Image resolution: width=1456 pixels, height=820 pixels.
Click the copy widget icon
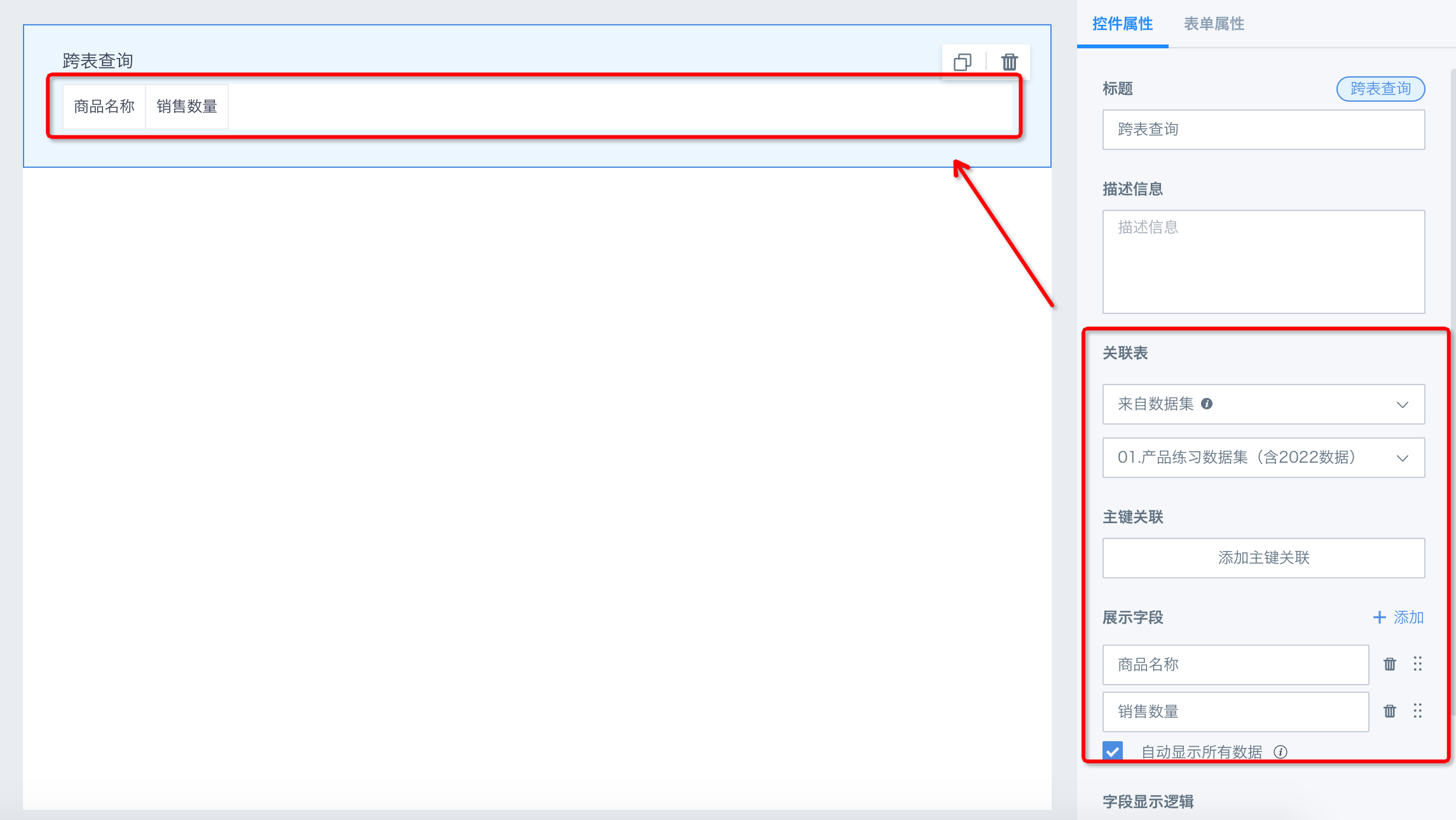click(963, 62)
